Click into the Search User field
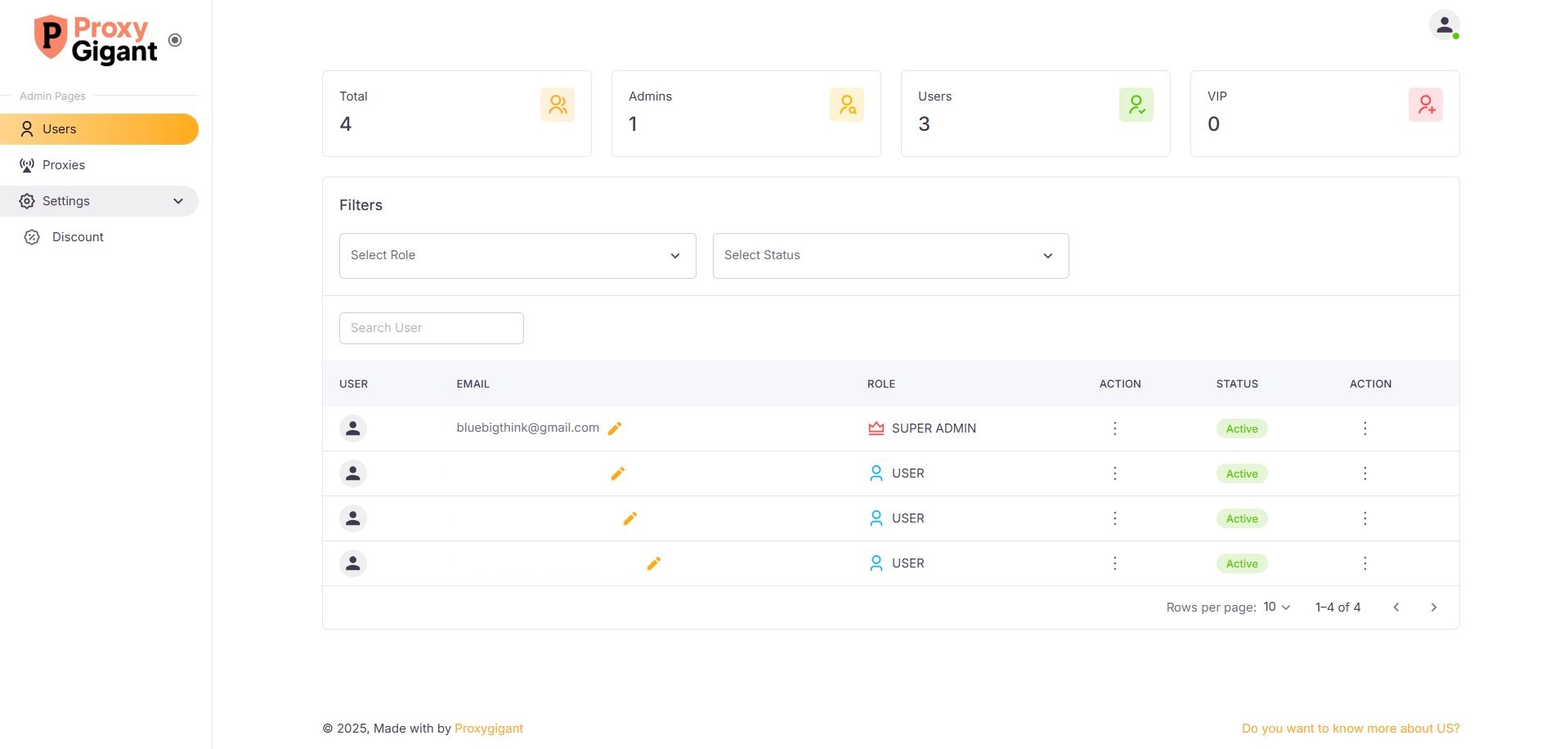This screenshot has width=1568, height=749. coord(431,328)
